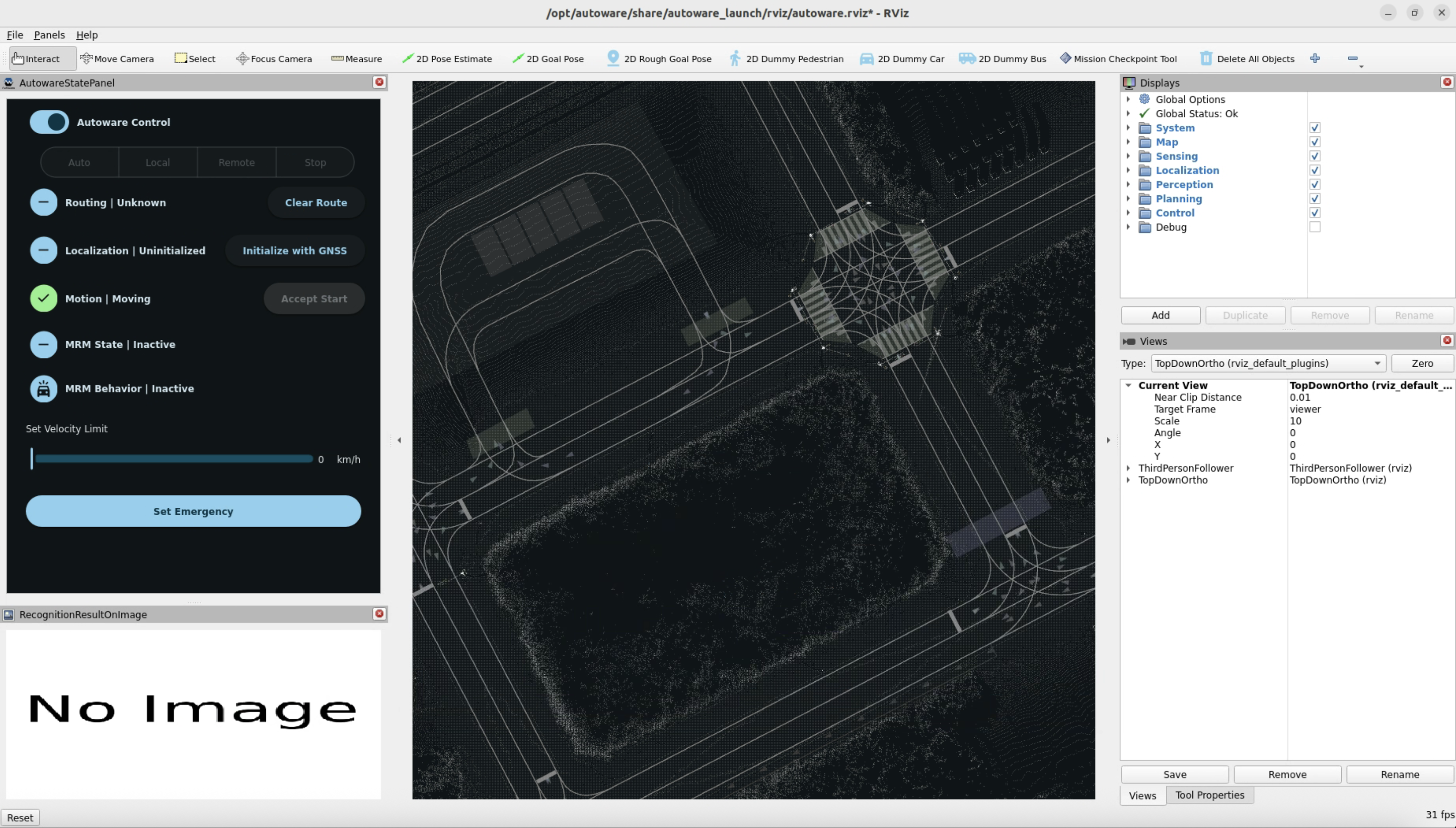Screen dimensions: 1456x828
Task: Expand the TopDownOrtho saved view
Action: coord(1128,480)
